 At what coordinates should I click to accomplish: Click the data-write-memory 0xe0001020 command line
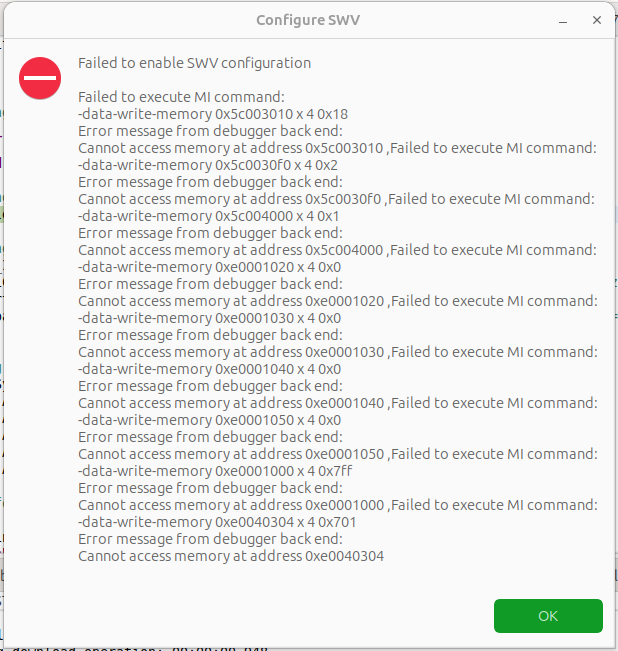click(209, 267)
